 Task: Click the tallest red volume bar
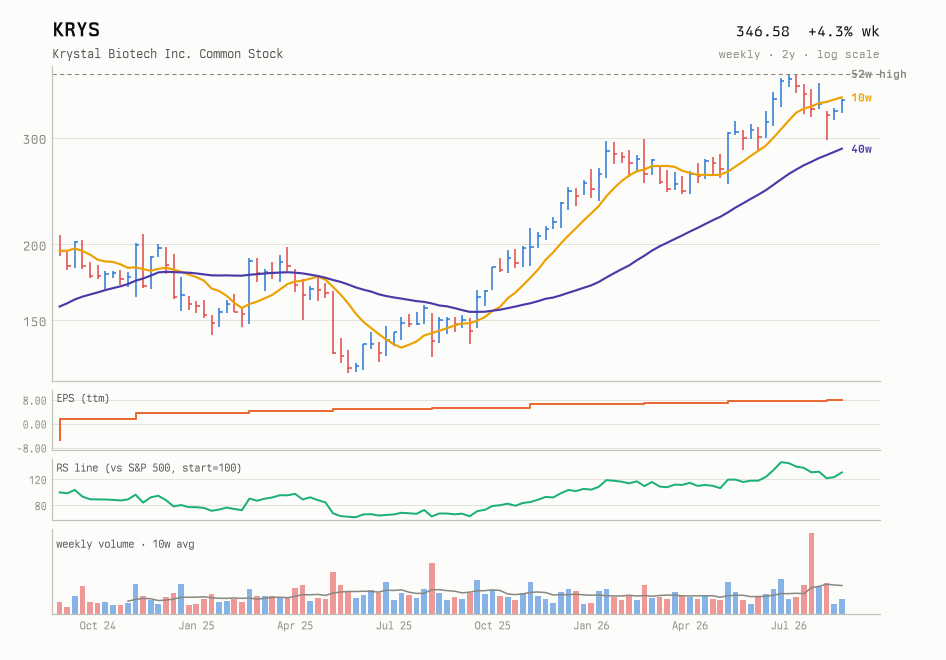[x=811, y=574]
